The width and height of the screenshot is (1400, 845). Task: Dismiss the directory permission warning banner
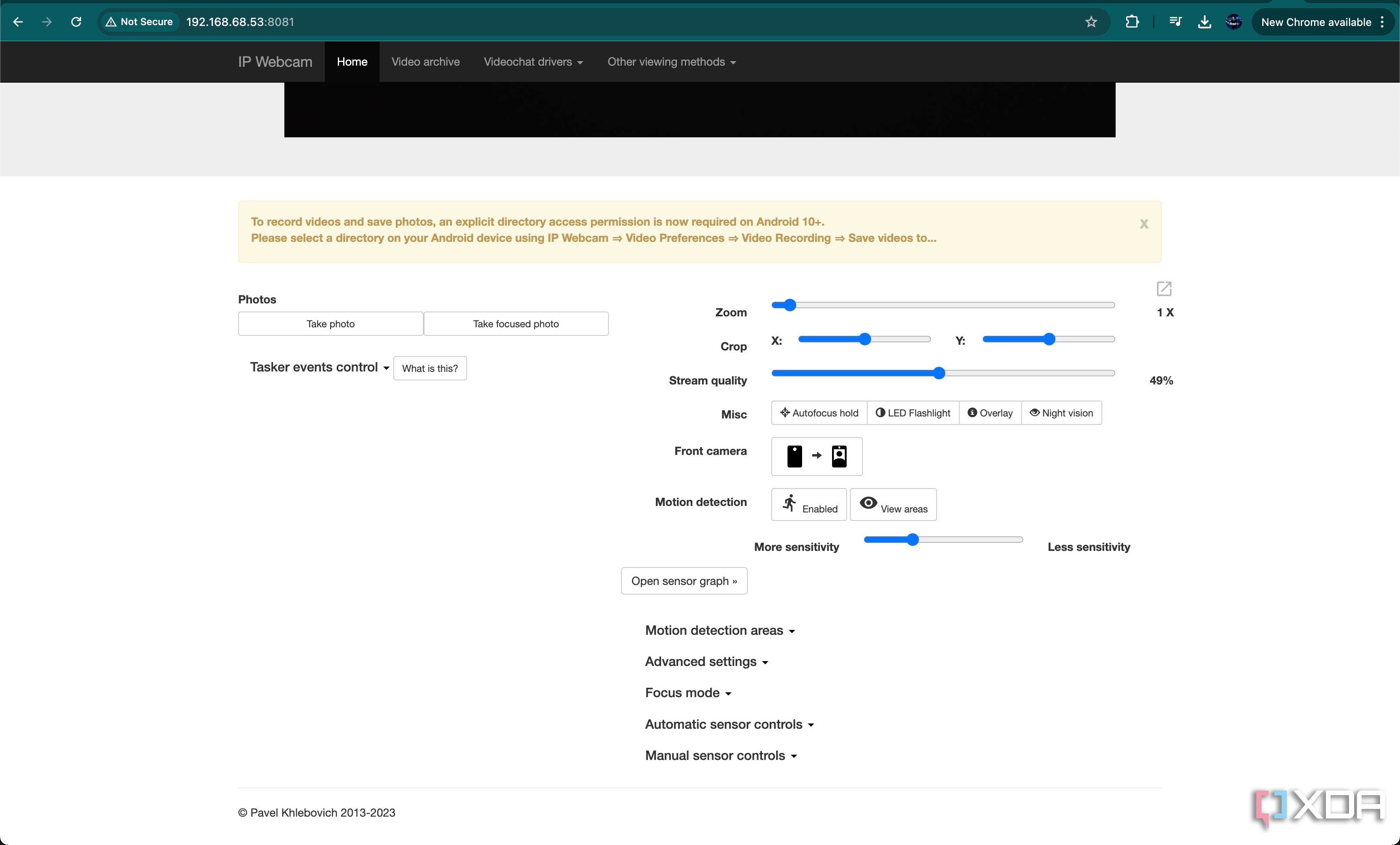coord(1144,224)
